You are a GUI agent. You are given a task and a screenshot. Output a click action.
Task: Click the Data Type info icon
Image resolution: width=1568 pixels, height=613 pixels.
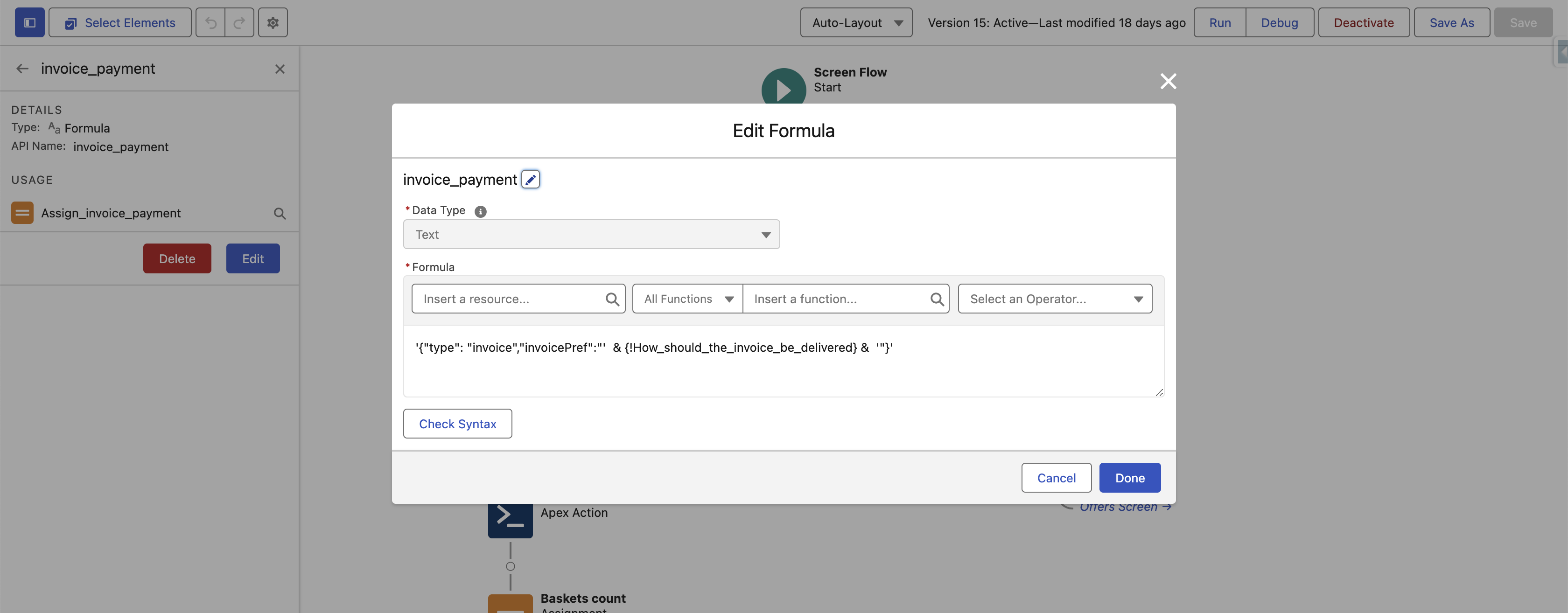(x=480, y=211)
